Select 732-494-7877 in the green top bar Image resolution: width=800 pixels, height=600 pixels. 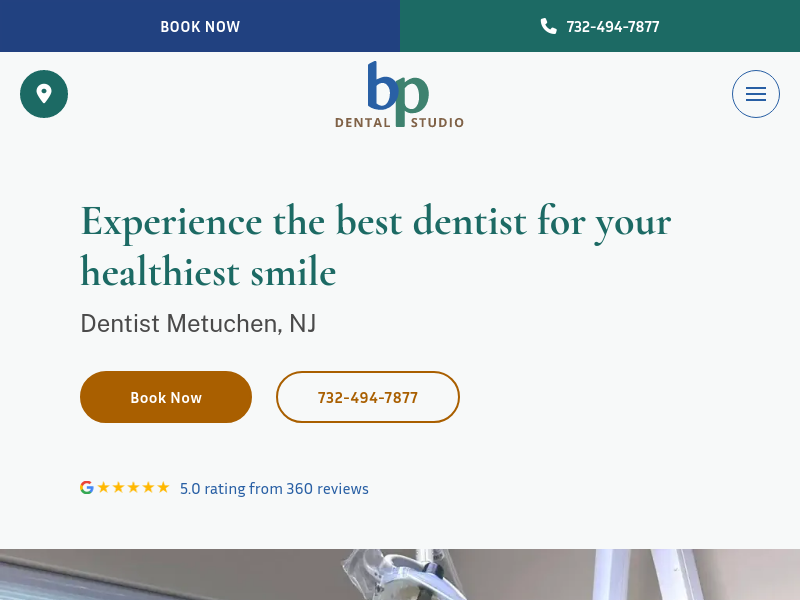pos(613,27)
